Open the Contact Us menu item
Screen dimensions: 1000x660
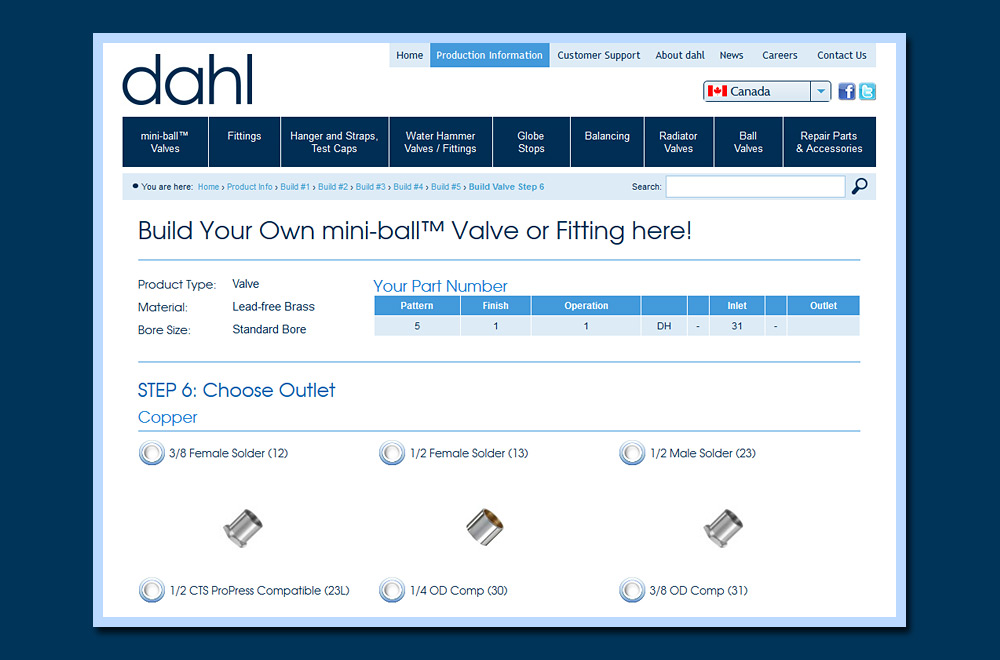(x=842, y=55)
